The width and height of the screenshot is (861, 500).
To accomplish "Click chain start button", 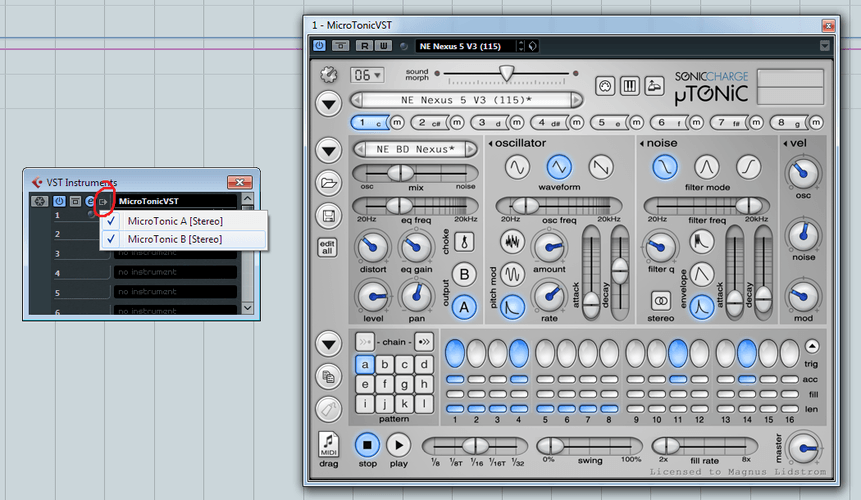I will (x=365, y=342).
